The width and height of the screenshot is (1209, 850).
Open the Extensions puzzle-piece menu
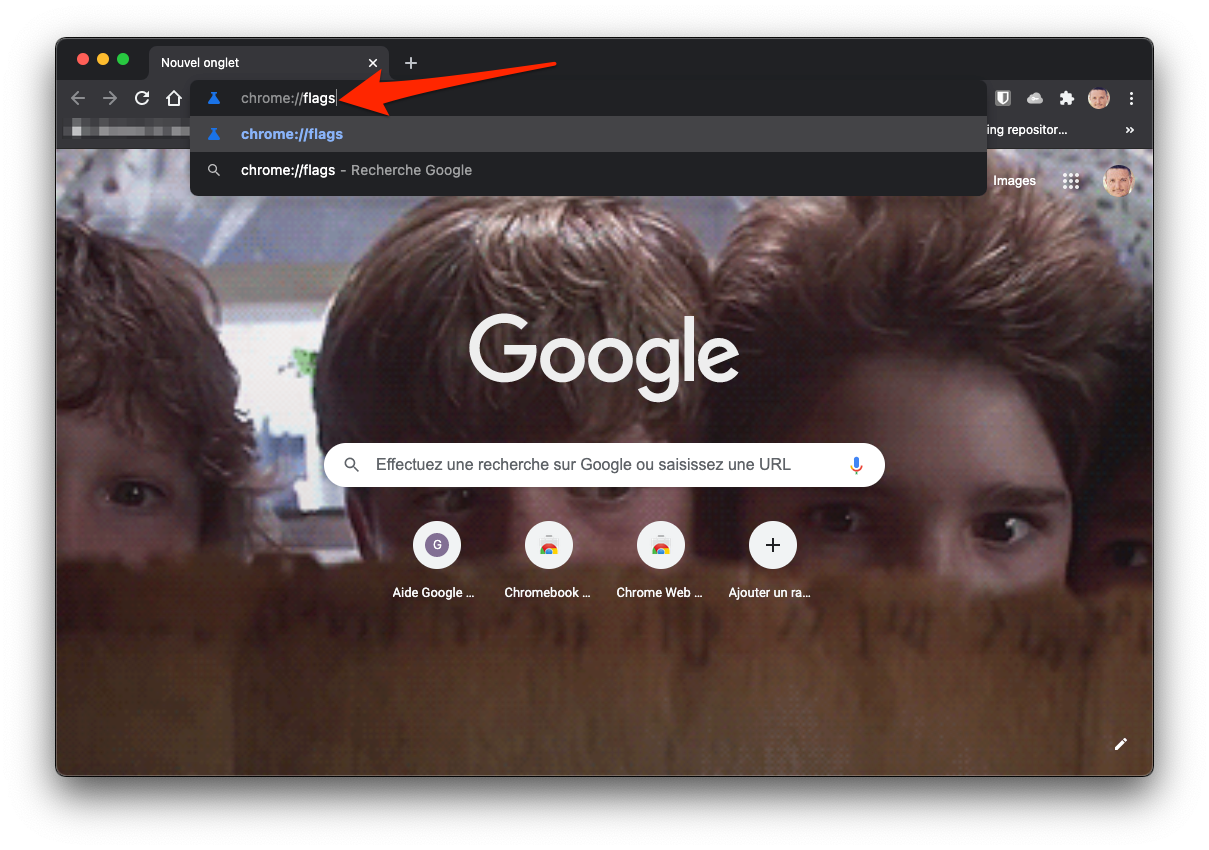click(1067, 98)
